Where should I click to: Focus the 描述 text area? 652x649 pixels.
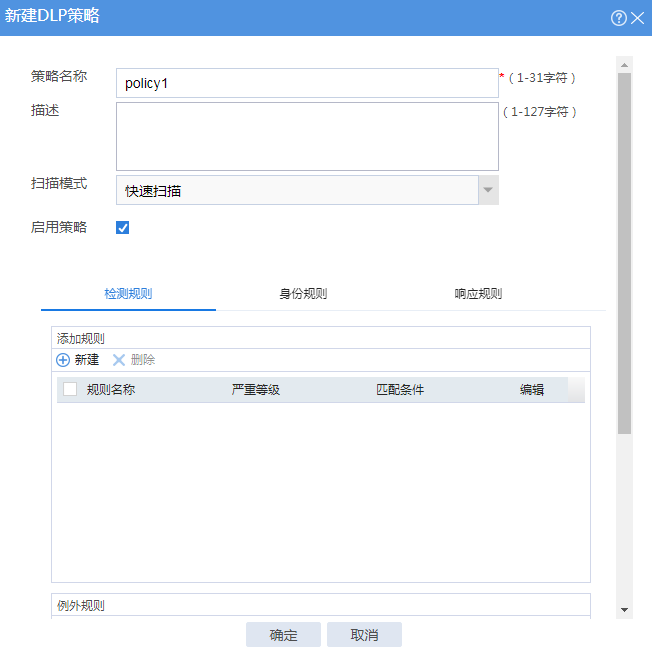[x=306, y=136]
